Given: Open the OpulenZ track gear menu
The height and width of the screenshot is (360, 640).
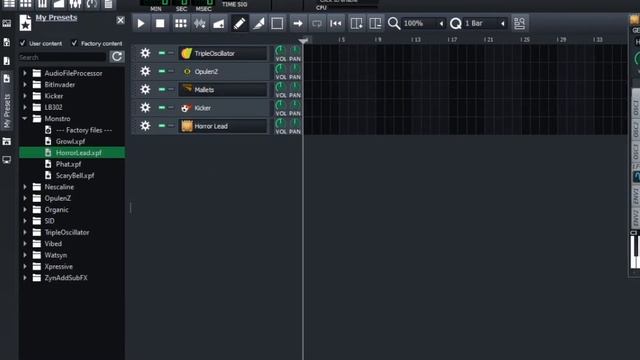Looking at the screenshot, I should [x=145, y=71].
